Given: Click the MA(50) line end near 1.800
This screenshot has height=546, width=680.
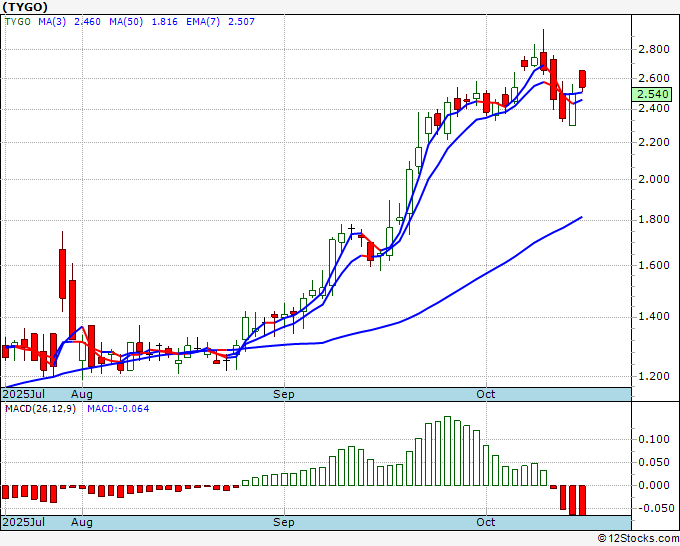Looking at the screenshot, I should click(x=581, y=217).
